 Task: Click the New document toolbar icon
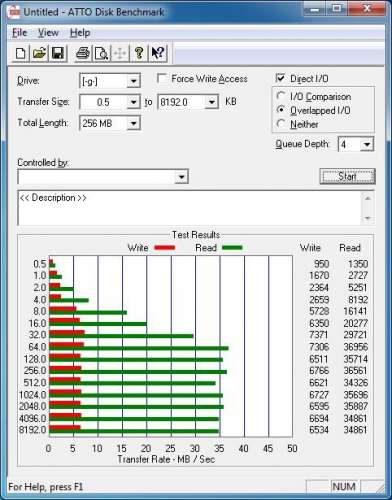point(21,53)
